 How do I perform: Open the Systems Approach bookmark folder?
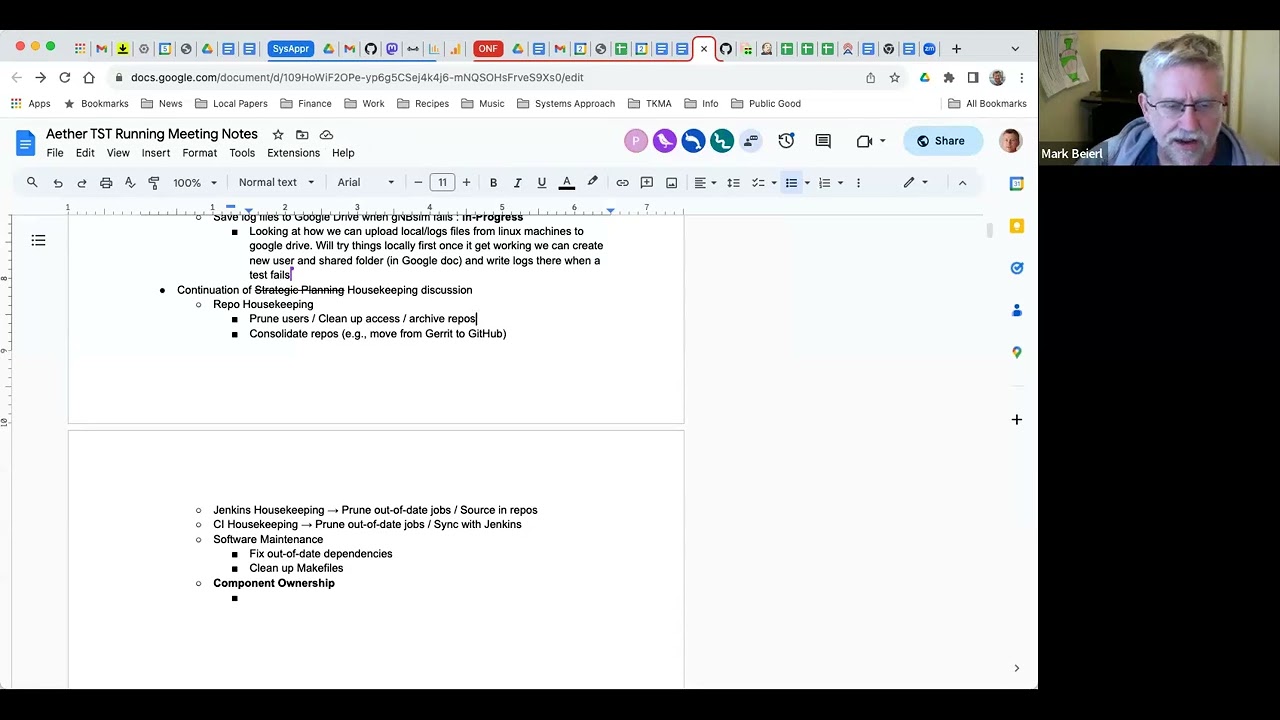(565, 103)
